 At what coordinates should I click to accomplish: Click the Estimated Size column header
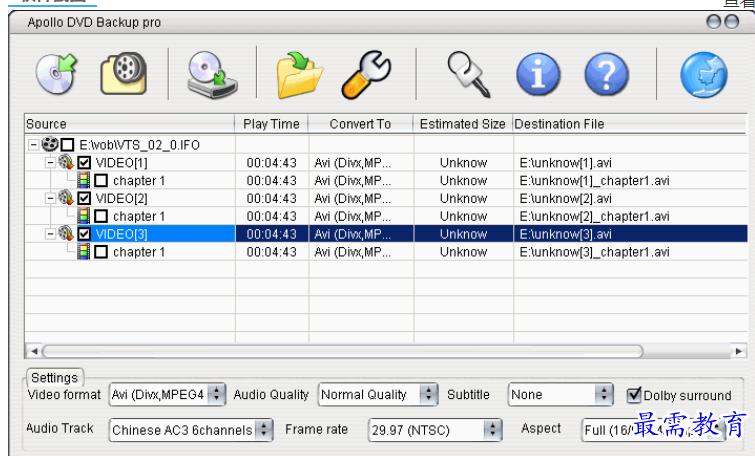point(463,124)
